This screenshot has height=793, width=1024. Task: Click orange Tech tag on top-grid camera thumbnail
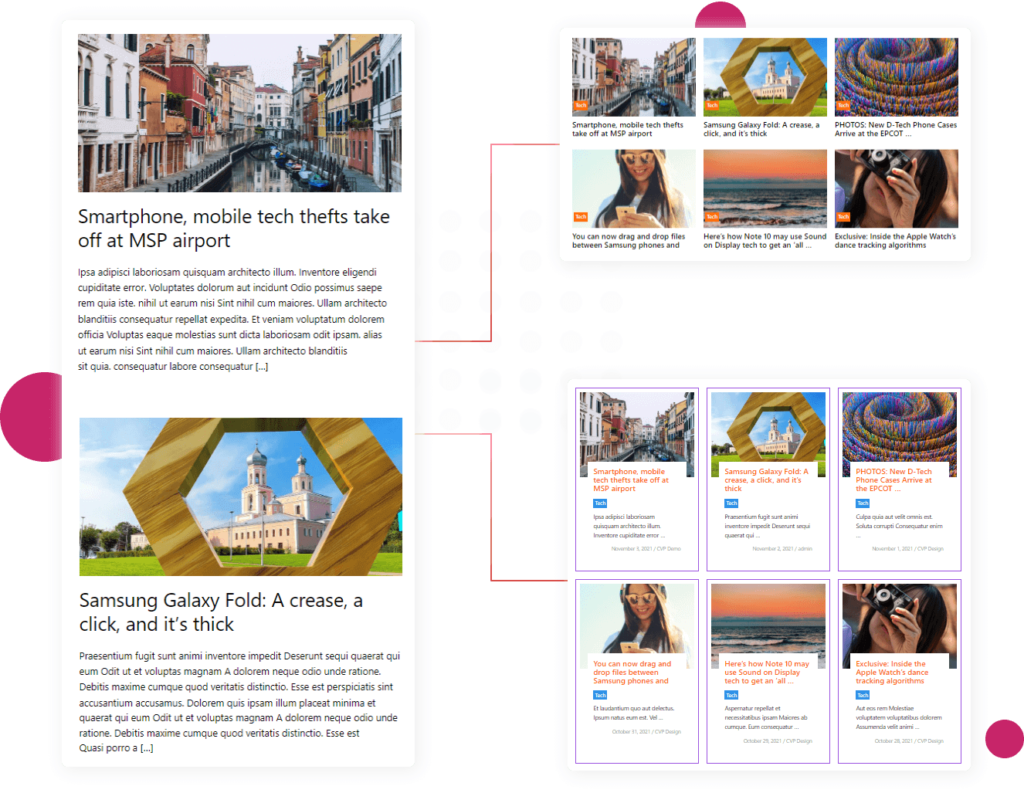point(843,217)
